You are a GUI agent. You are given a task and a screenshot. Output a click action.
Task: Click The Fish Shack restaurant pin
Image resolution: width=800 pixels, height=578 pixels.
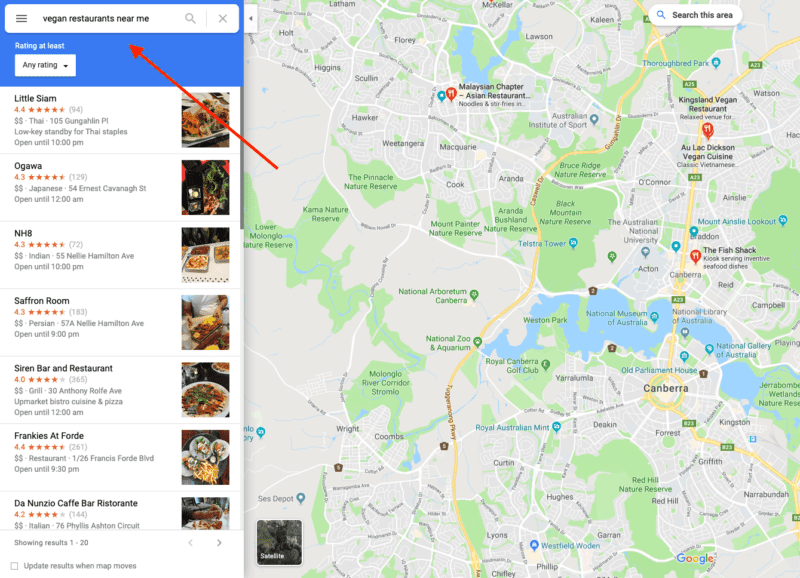pos(695,256)
